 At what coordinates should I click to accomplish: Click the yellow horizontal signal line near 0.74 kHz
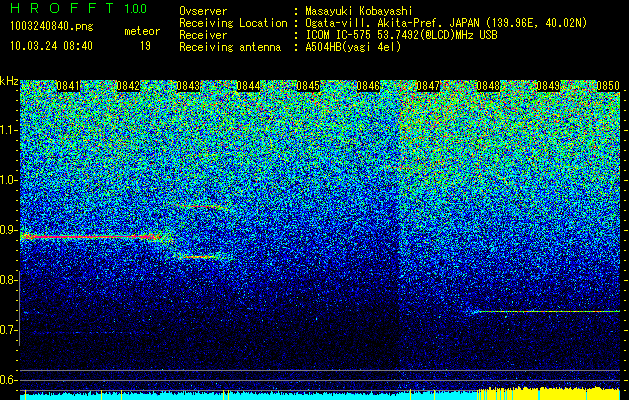click(548, 311)
